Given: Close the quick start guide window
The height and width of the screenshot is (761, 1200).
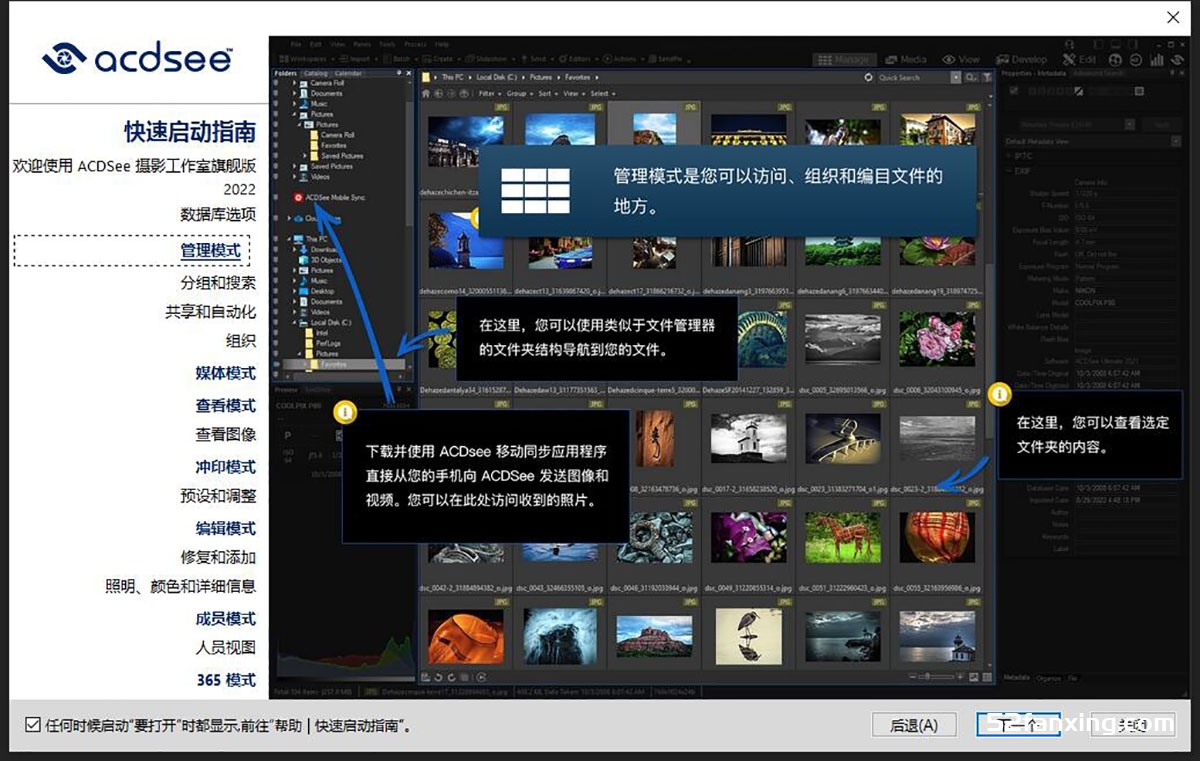Looking at the screenshot, I should (x=1173, y=17).
